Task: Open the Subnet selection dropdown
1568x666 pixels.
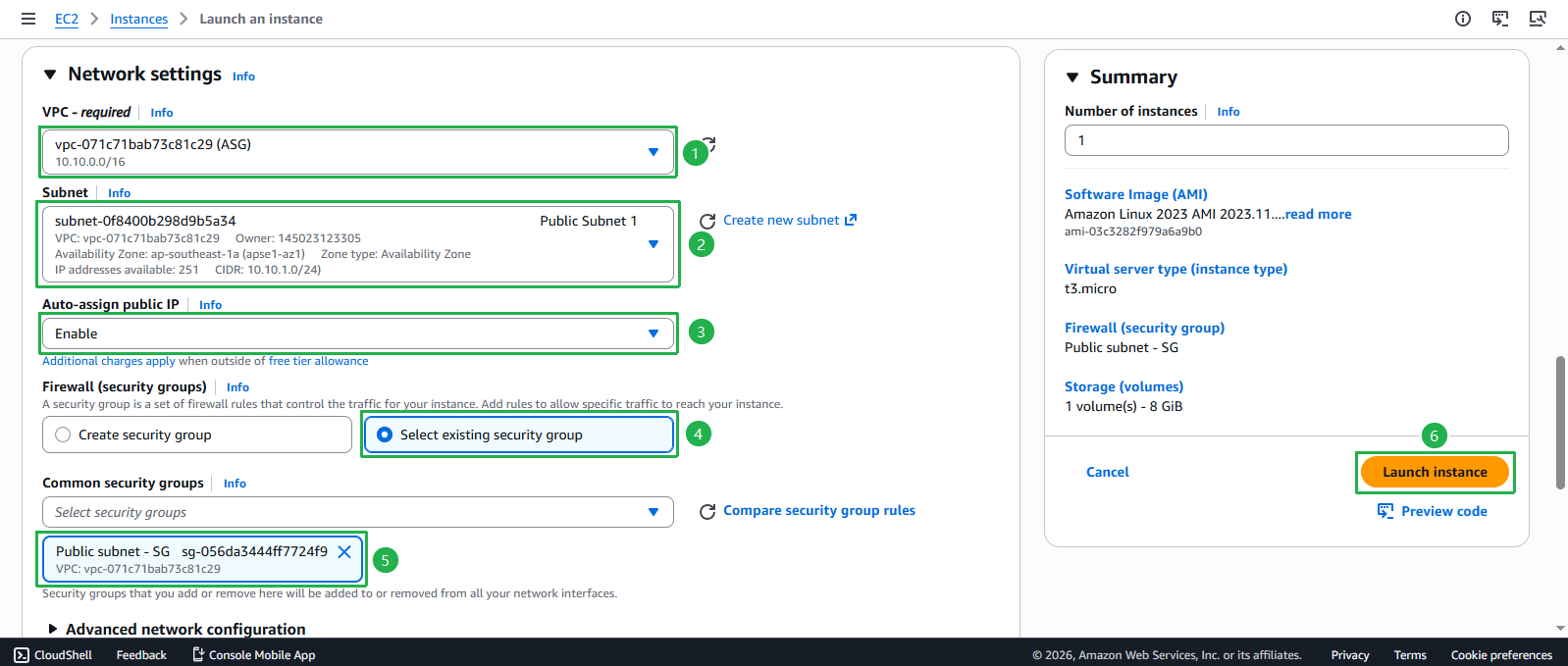Action: tap(358, 244)
